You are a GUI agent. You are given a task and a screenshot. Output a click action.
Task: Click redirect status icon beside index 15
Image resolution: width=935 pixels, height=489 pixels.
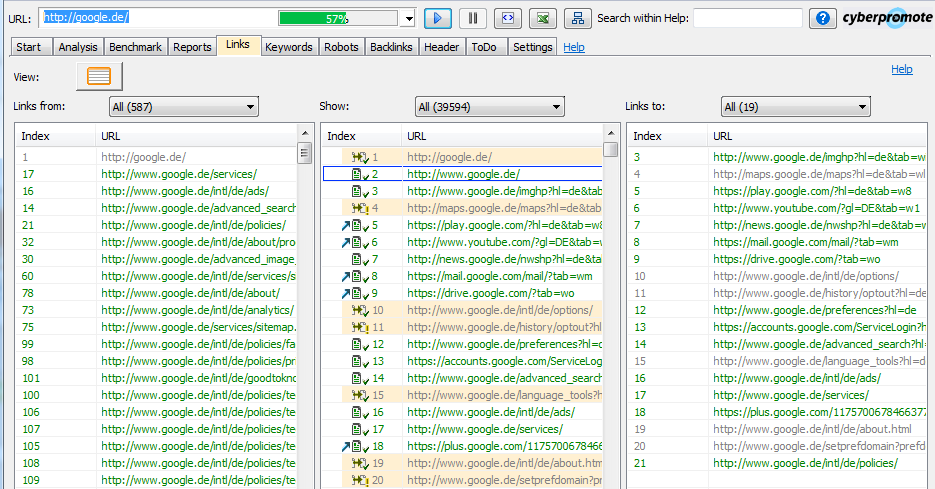[360, 395]
